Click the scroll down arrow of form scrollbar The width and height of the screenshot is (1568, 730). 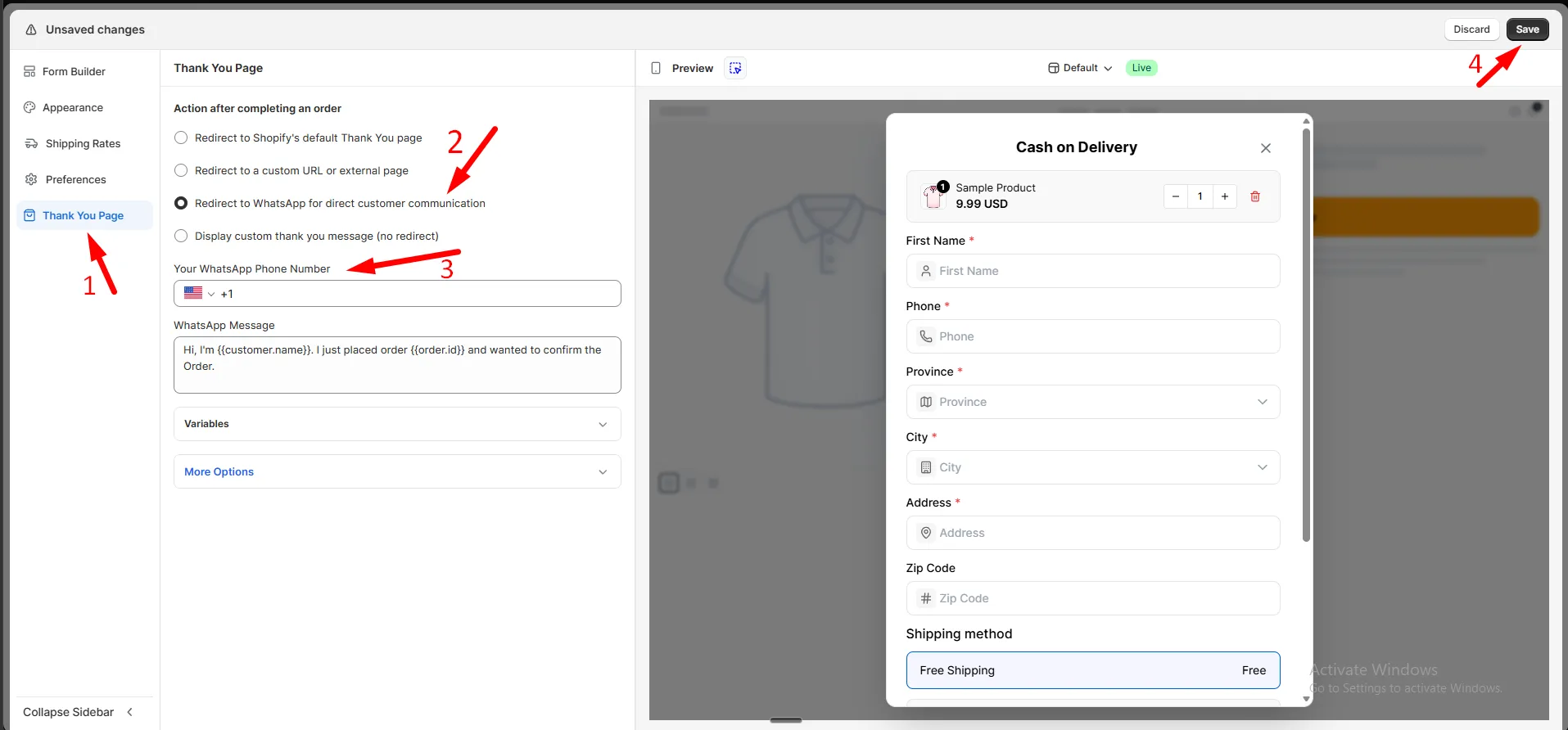tap(1306, 699)
